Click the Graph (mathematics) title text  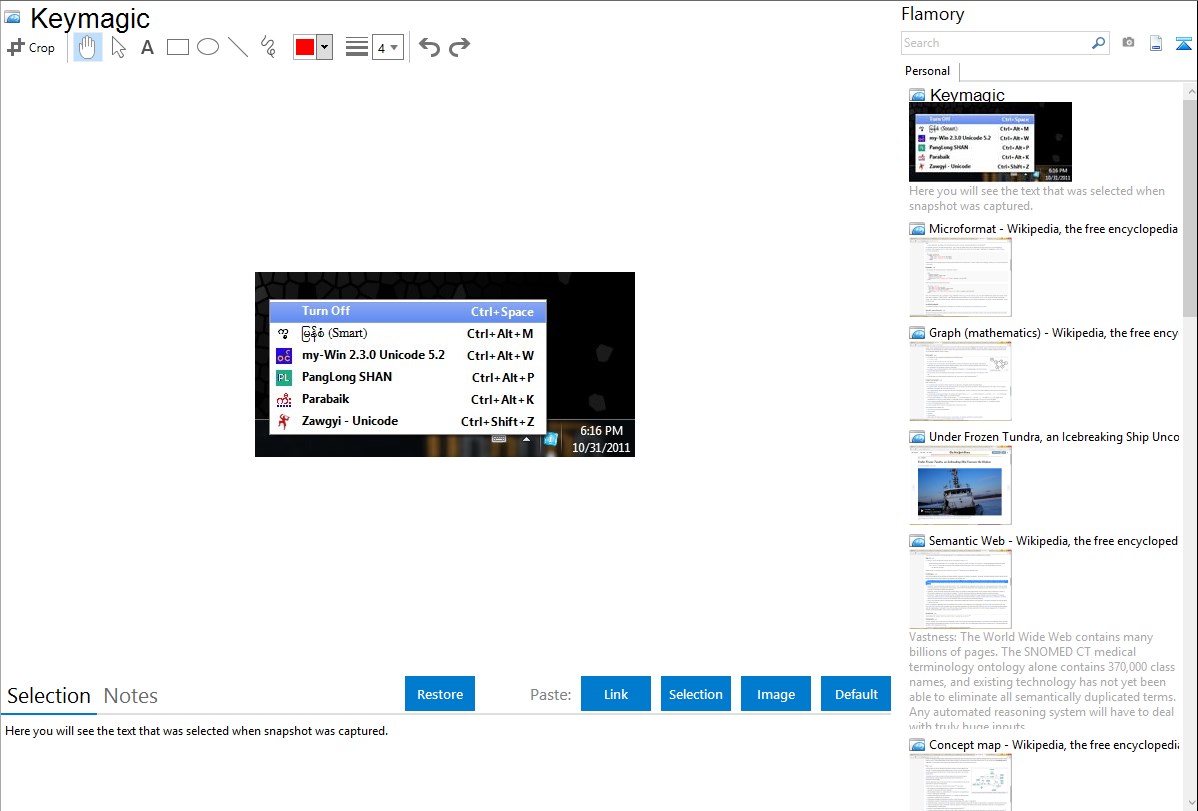[1053, 333]
